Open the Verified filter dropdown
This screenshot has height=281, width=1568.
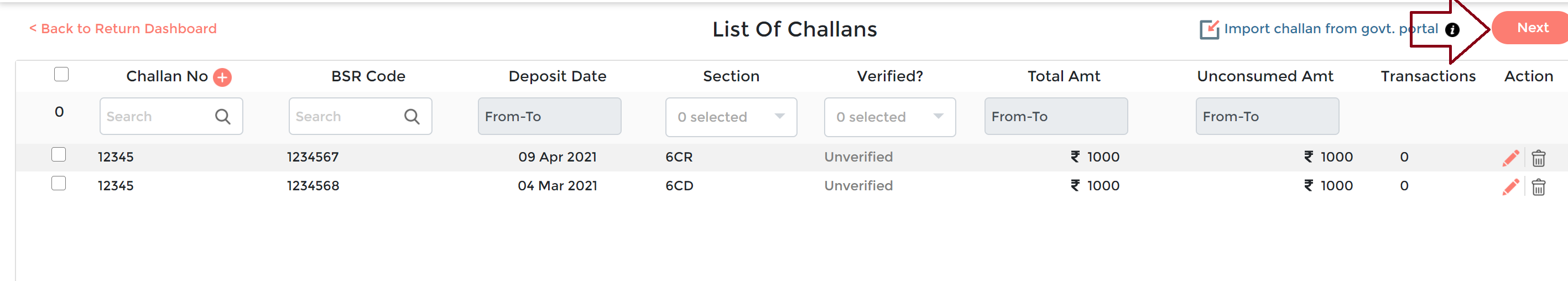[x=889, y=117]
